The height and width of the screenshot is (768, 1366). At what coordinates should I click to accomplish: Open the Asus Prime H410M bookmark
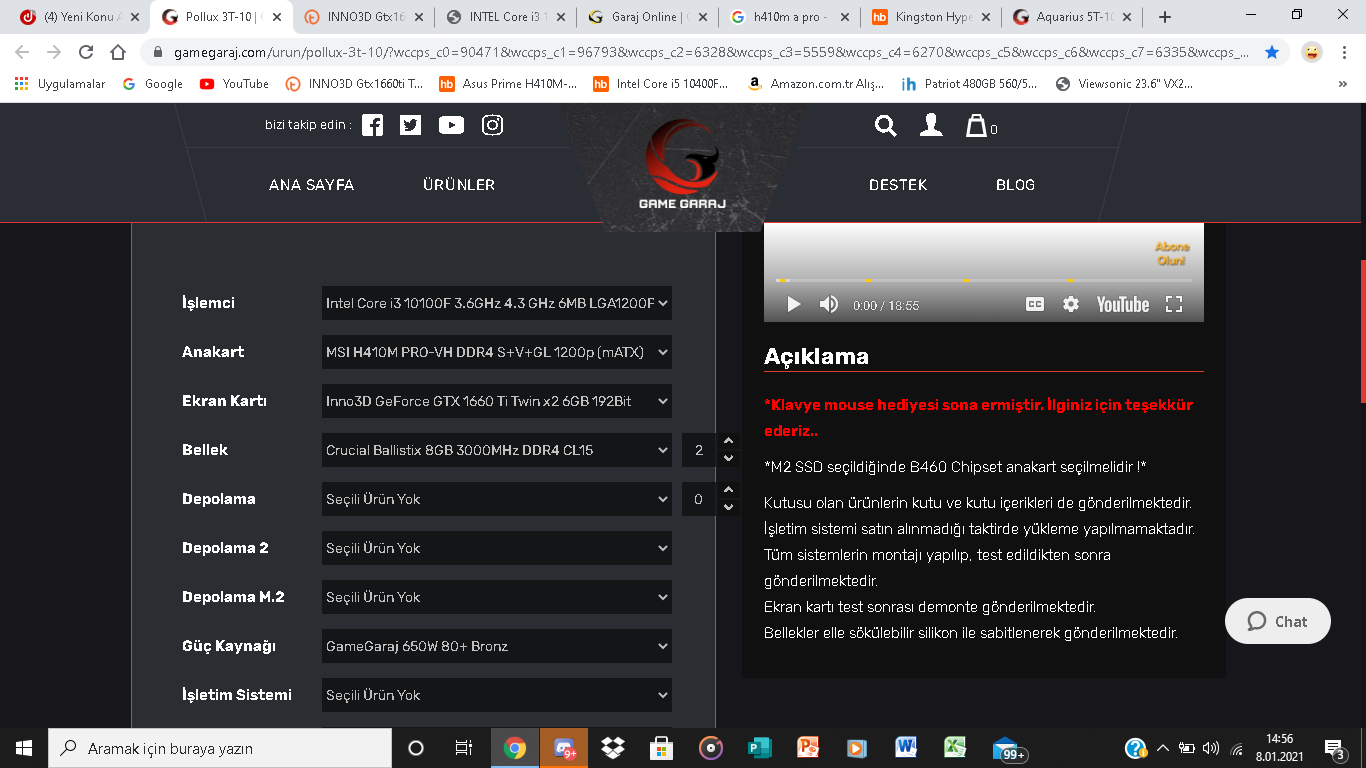[509, 84]
